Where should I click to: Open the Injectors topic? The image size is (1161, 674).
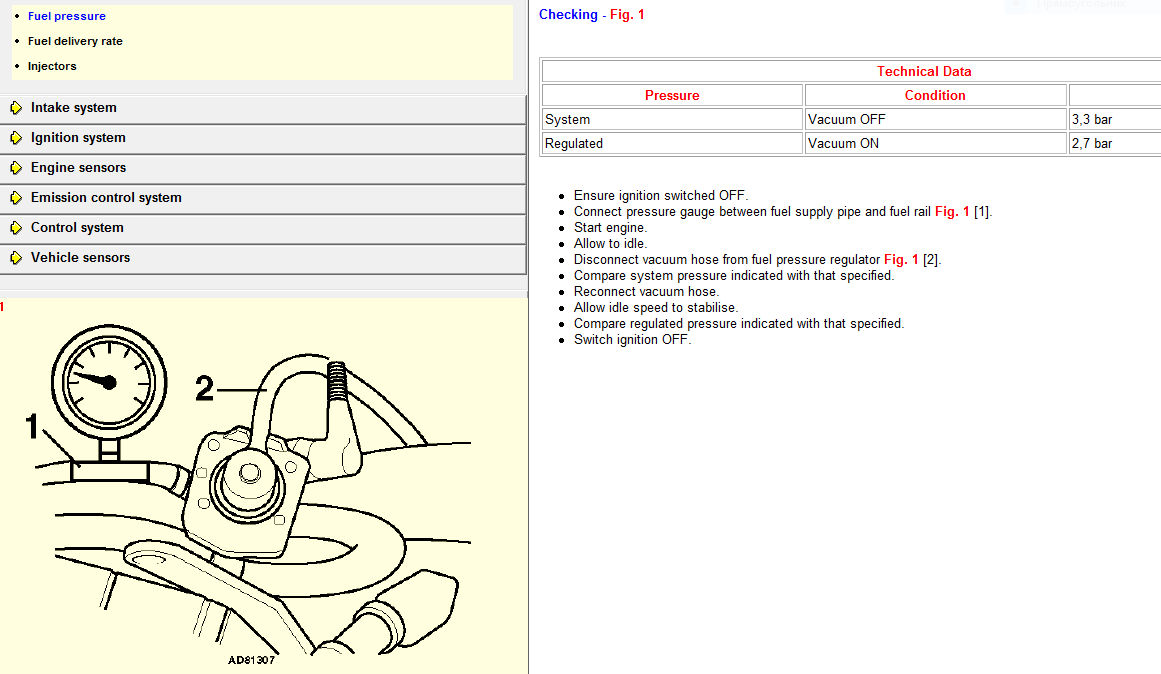pyautogui.click(x=52, y=66)
